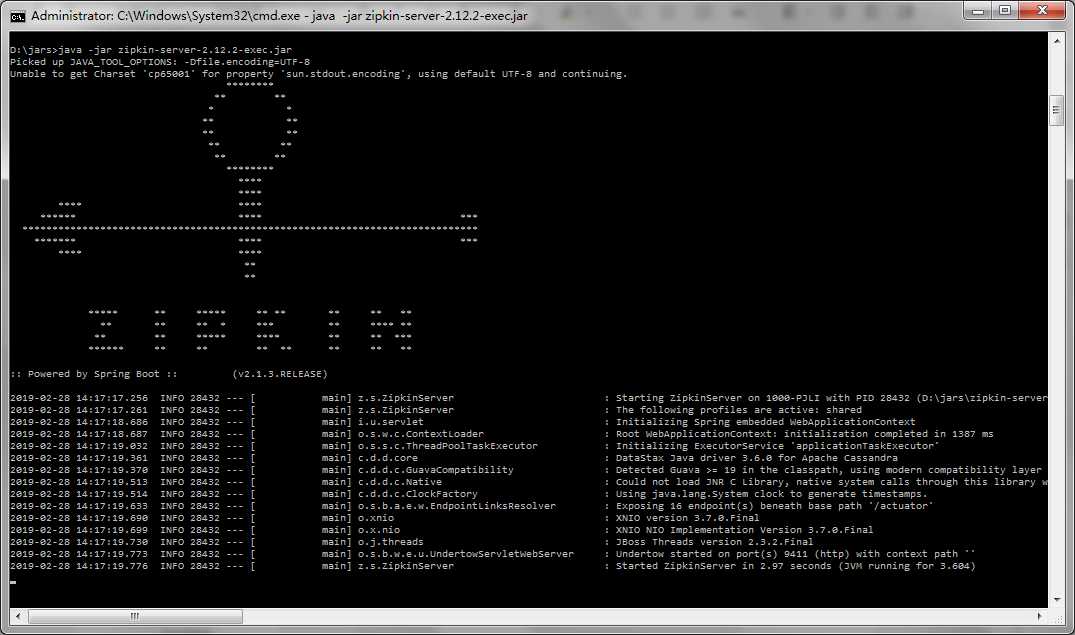This screenshot has width=1075, height=635.
Task: Click the title text 'Administrator: C:\Windows\System32\cmd.exe'
Action: click(x=166, y=16)
